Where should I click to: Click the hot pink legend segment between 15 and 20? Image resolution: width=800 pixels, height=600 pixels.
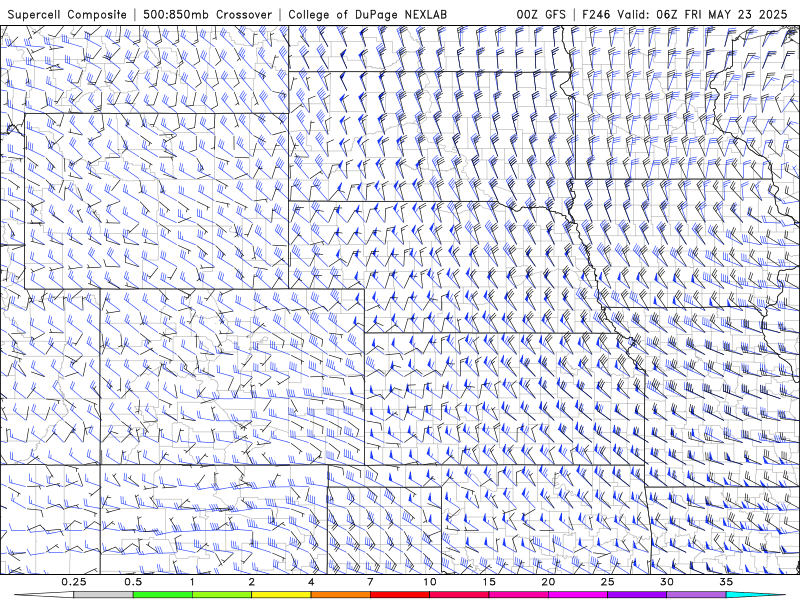tap(518, 595)
